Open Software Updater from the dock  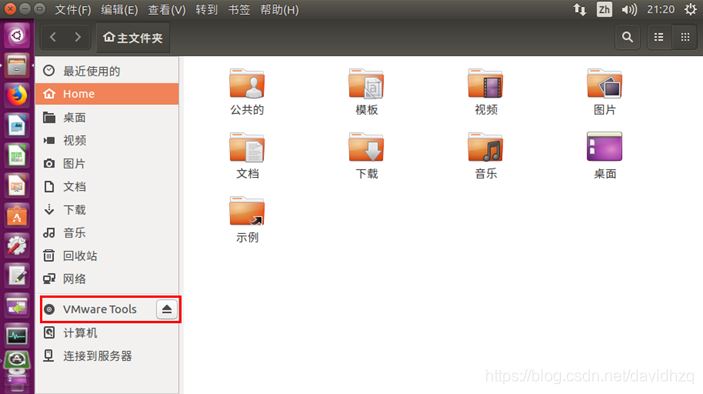click(17, 361)
